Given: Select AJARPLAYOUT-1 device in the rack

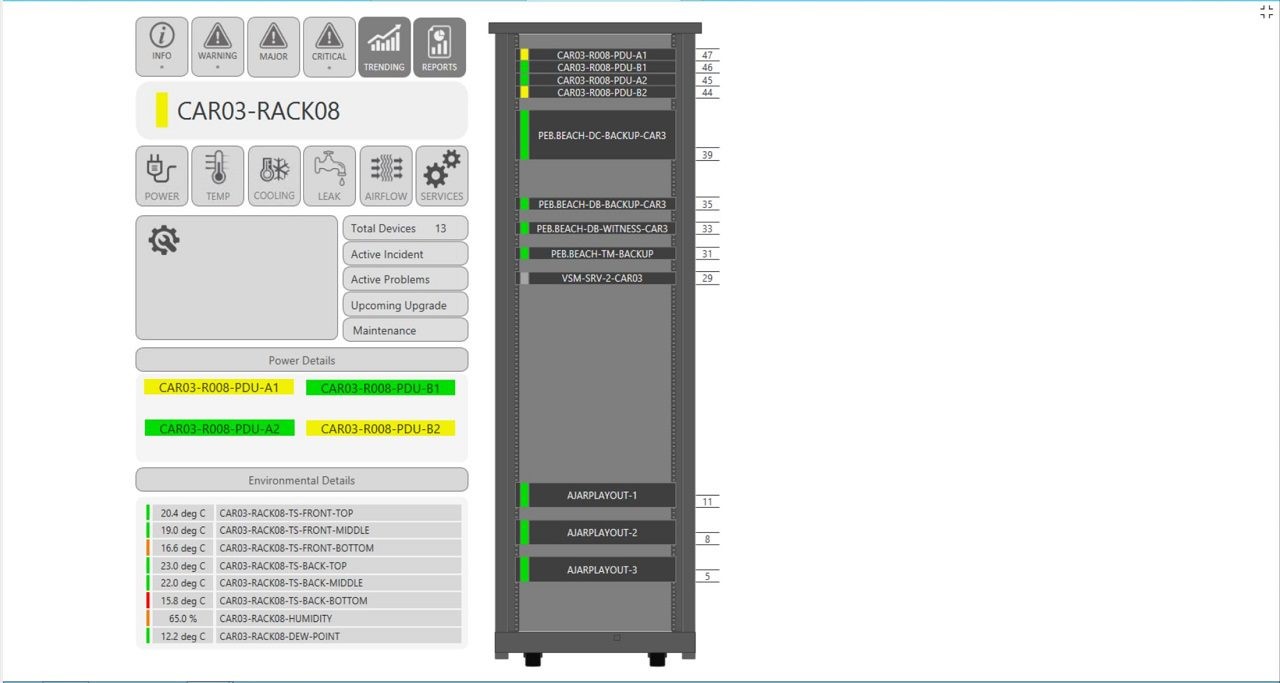Looking at the screenshot, I should pyautogui.click(x=597, y=495).
